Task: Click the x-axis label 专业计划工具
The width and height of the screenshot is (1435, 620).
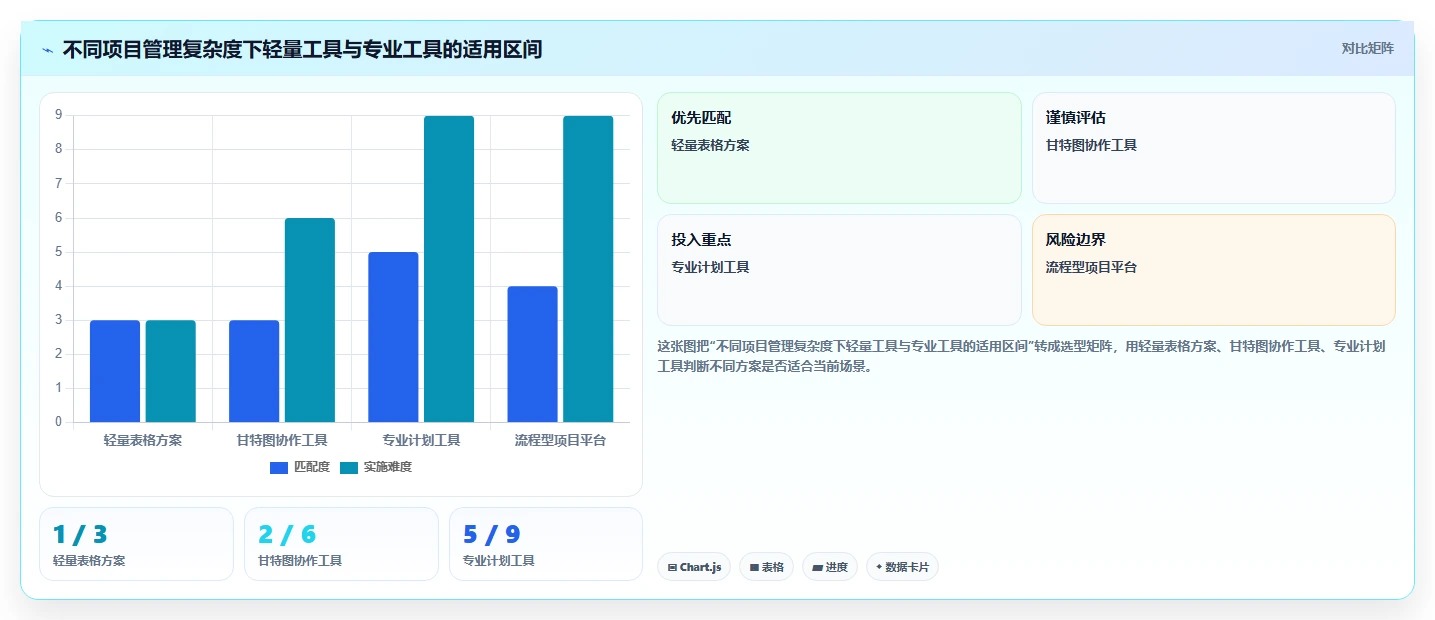Action: (421, 440)
